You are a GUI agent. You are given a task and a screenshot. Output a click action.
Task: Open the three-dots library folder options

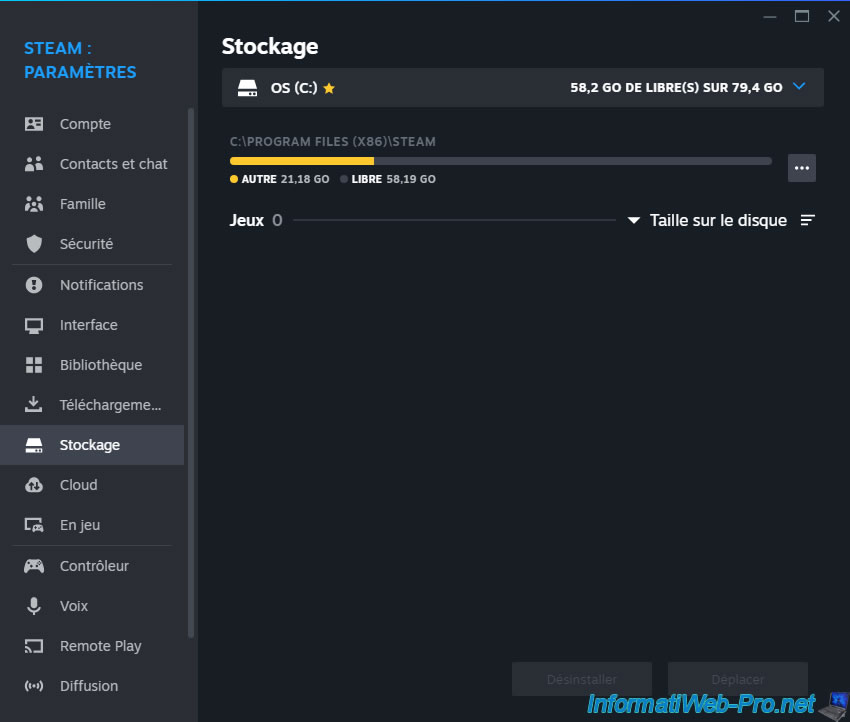click(802, 168)
